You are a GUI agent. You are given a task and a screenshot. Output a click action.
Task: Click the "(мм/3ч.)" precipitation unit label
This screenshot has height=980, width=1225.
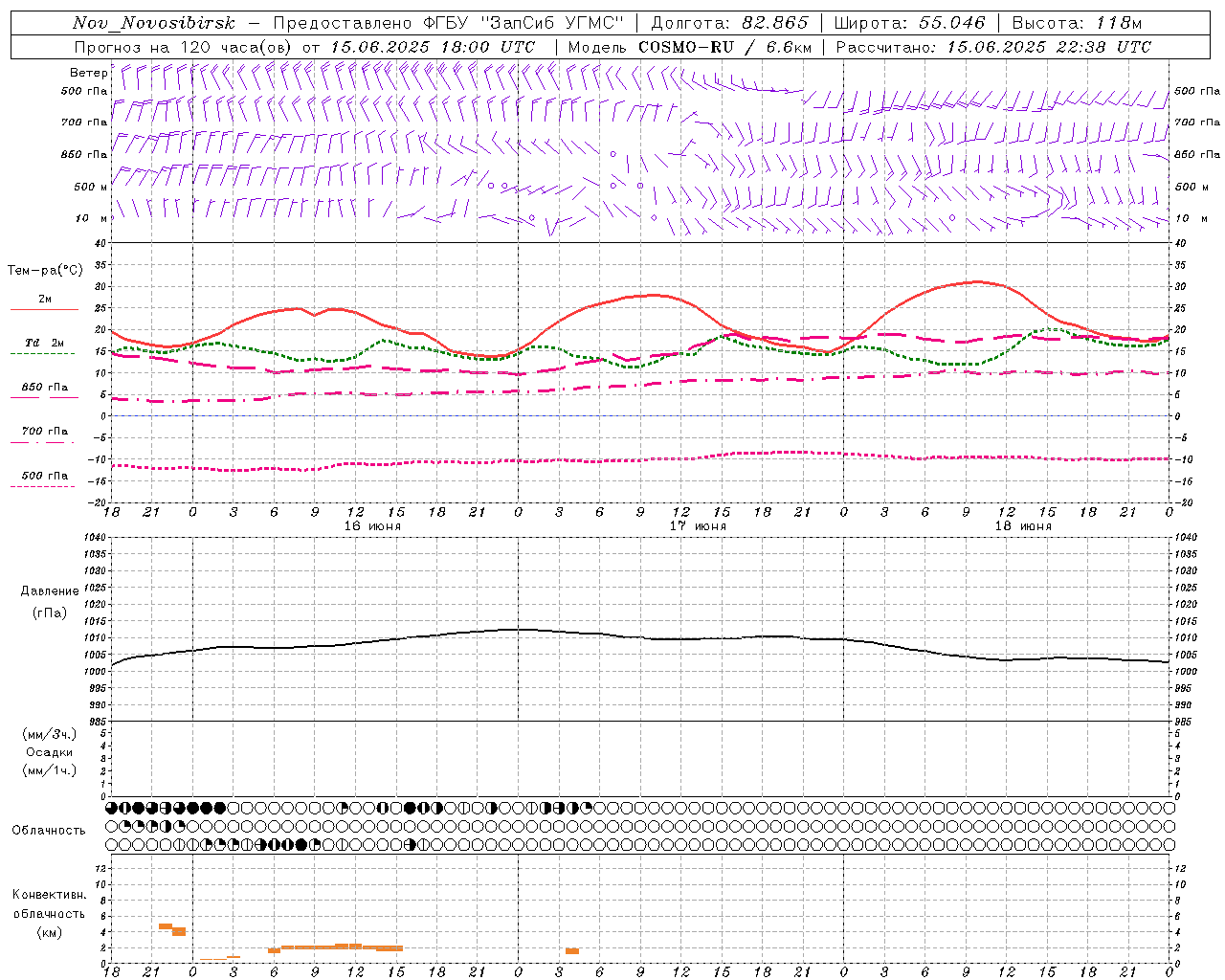50,734
